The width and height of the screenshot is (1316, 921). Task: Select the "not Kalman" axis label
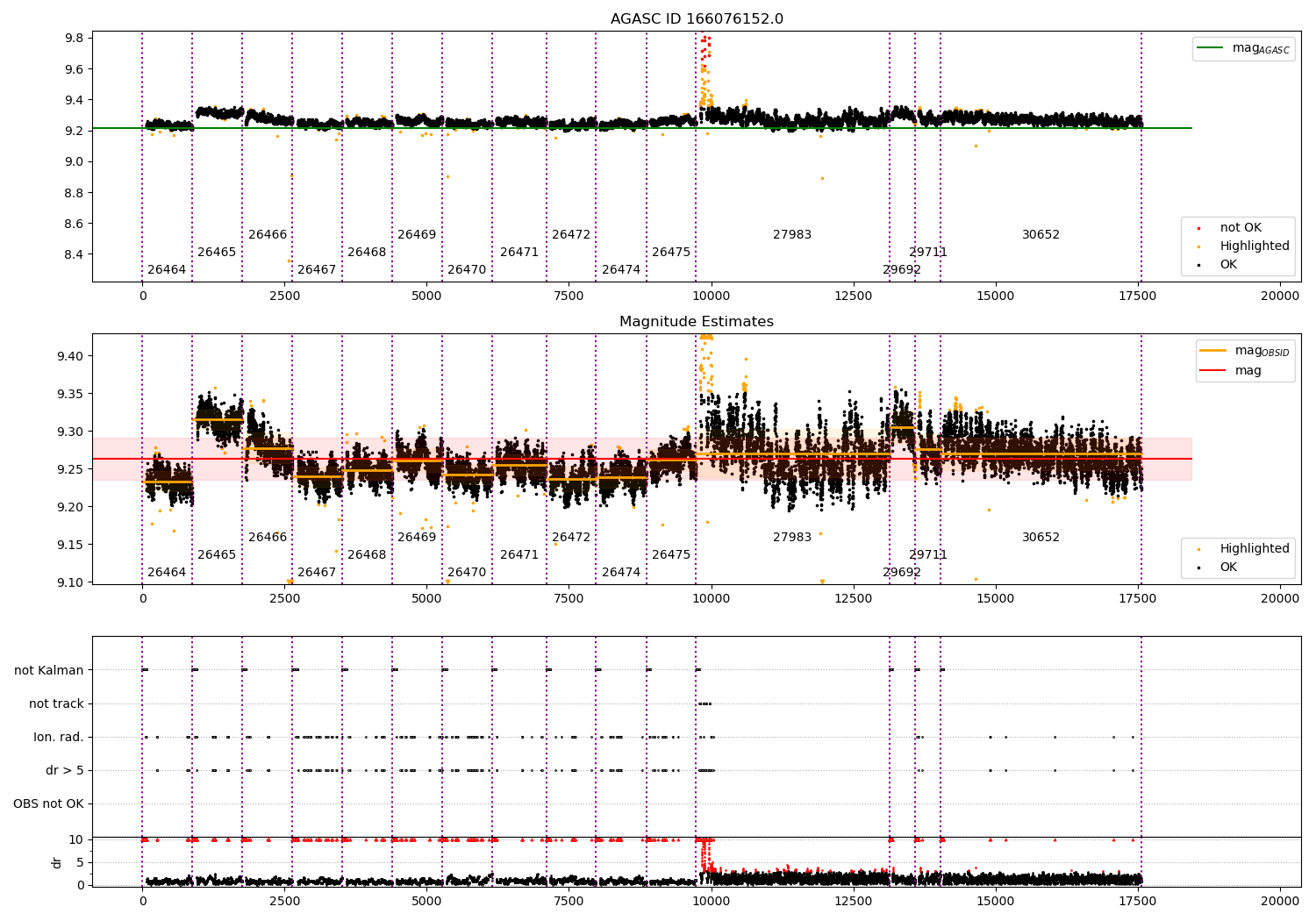click(x=49, y=670)
